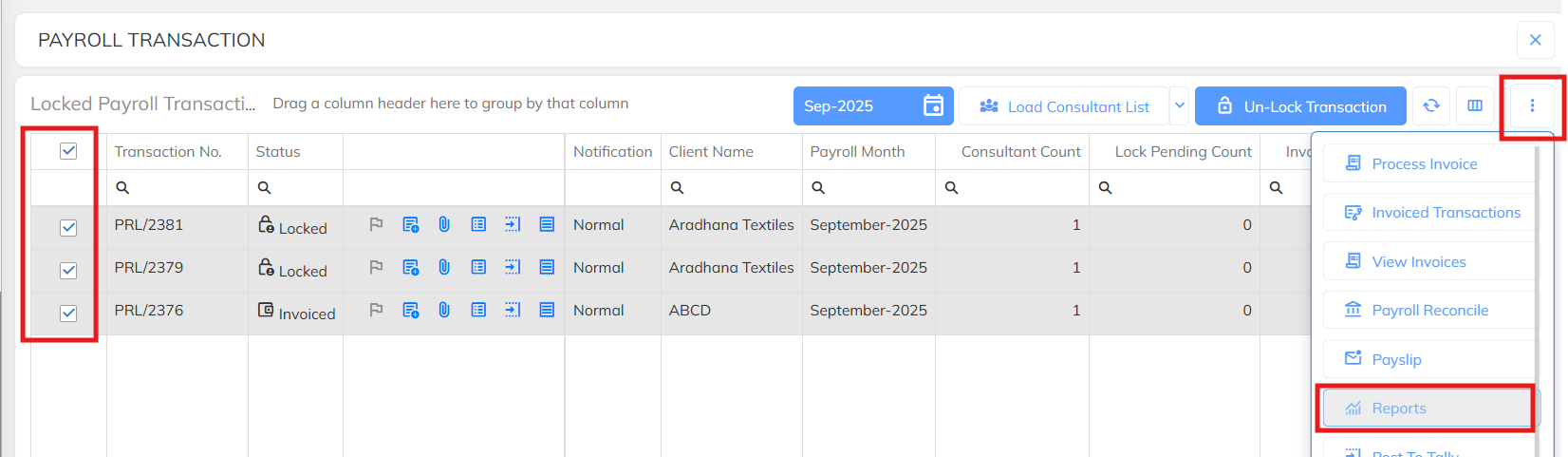The height and width of the screenshot is (457, 1568).
Task: Open the Status column filter search
Action: click(265, 188)
